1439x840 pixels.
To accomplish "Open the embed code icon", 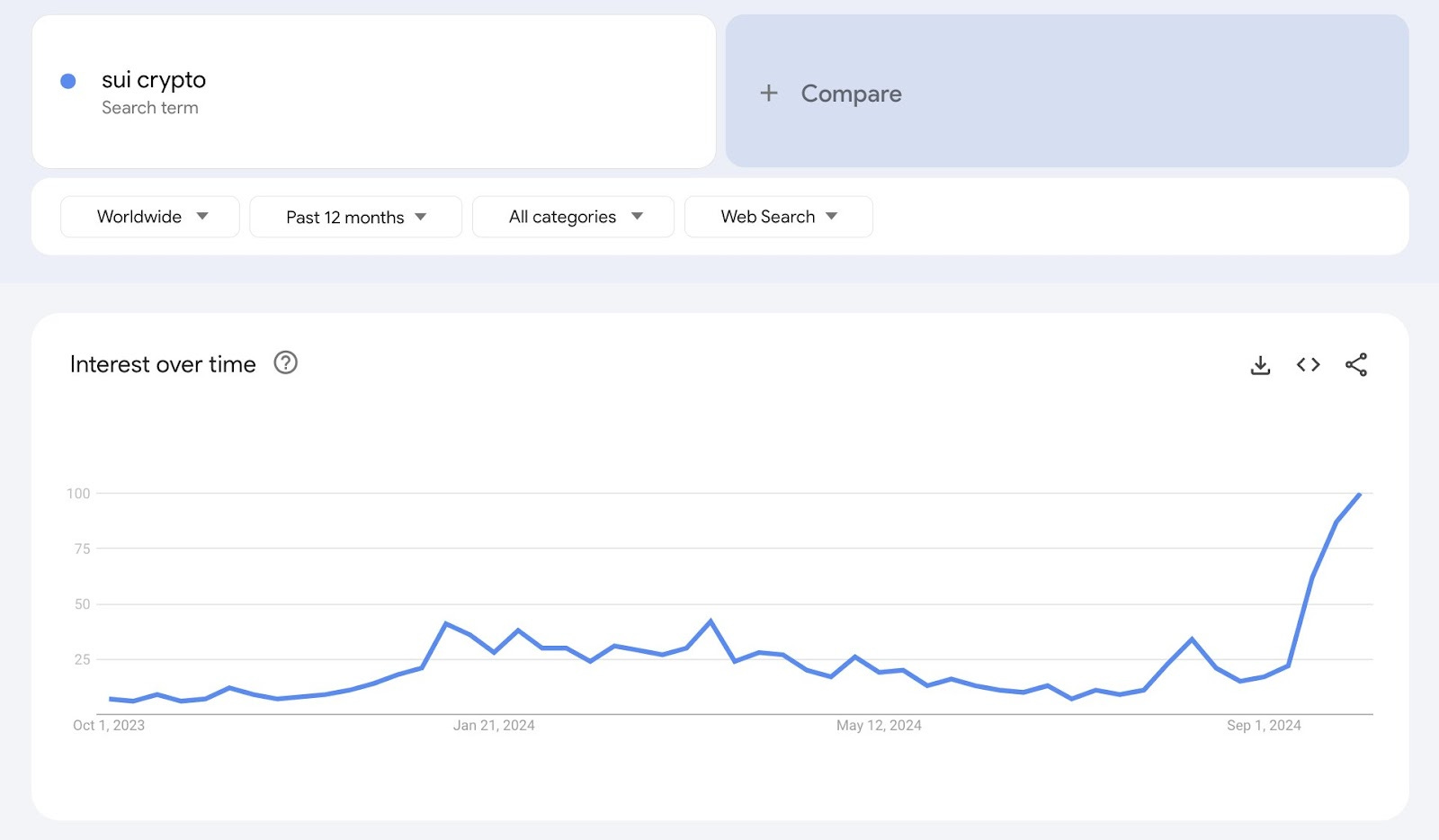I will tap(1308, 365).
